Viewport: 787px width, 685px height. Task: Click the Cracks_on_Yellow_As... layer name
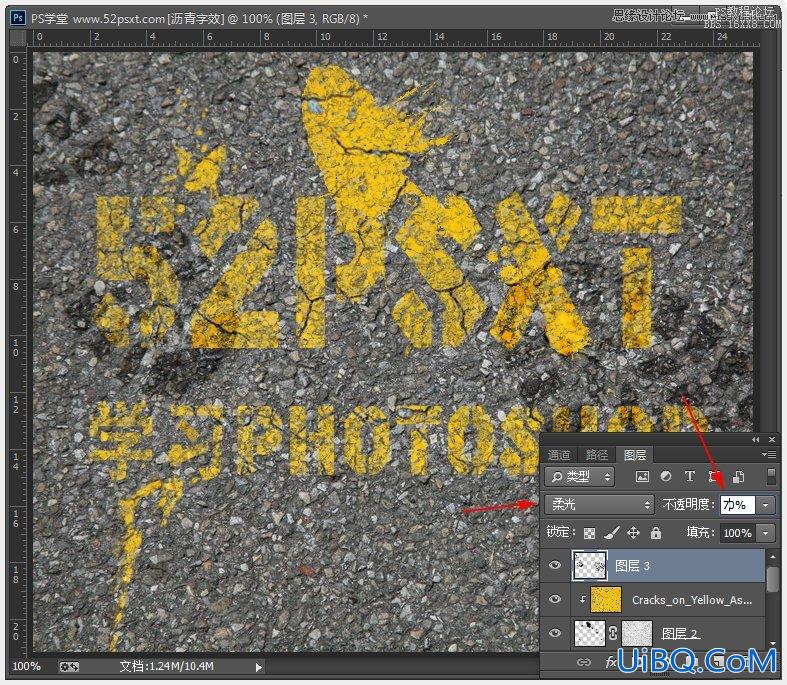(692, 600)
